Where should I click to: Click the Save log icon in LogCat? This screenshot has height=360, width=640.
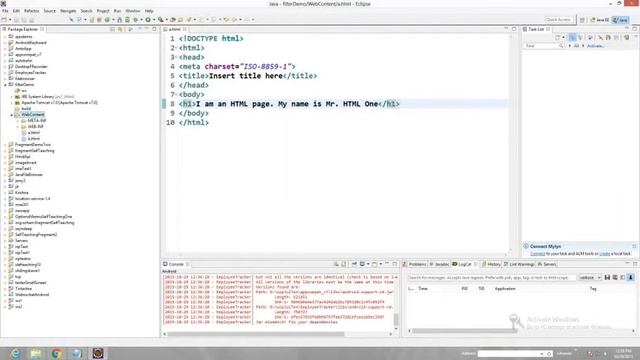tap(607, 278)
